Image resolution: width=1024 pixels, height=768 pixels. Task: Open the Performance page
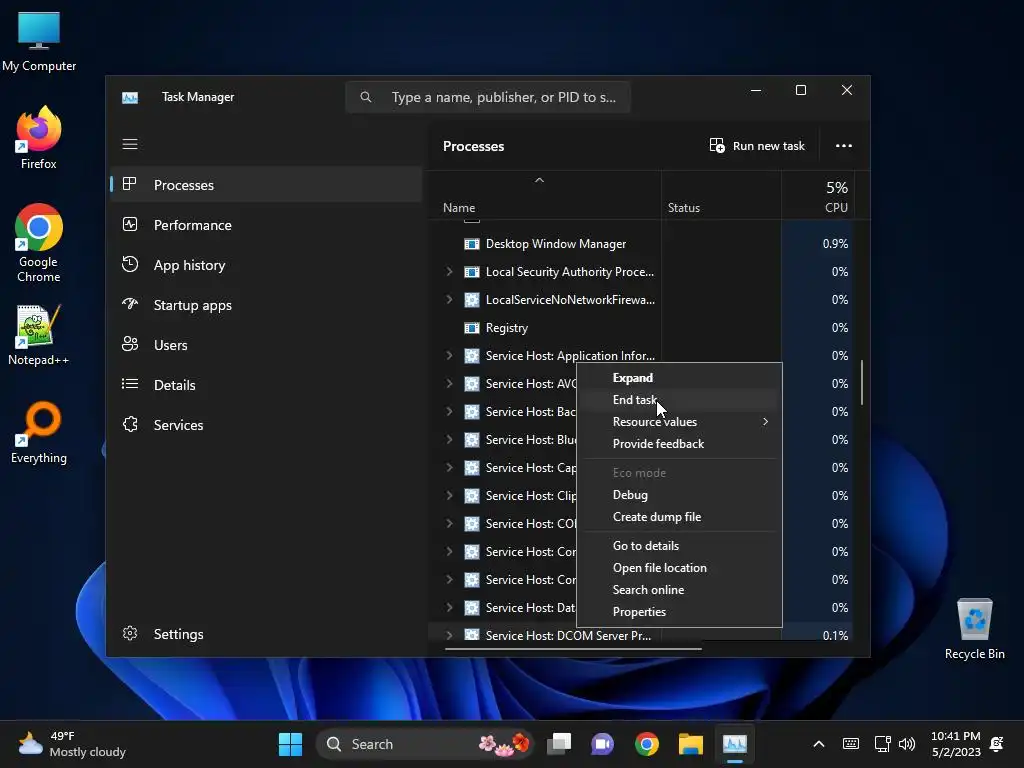pyautogui.click(x=266, y=225)
